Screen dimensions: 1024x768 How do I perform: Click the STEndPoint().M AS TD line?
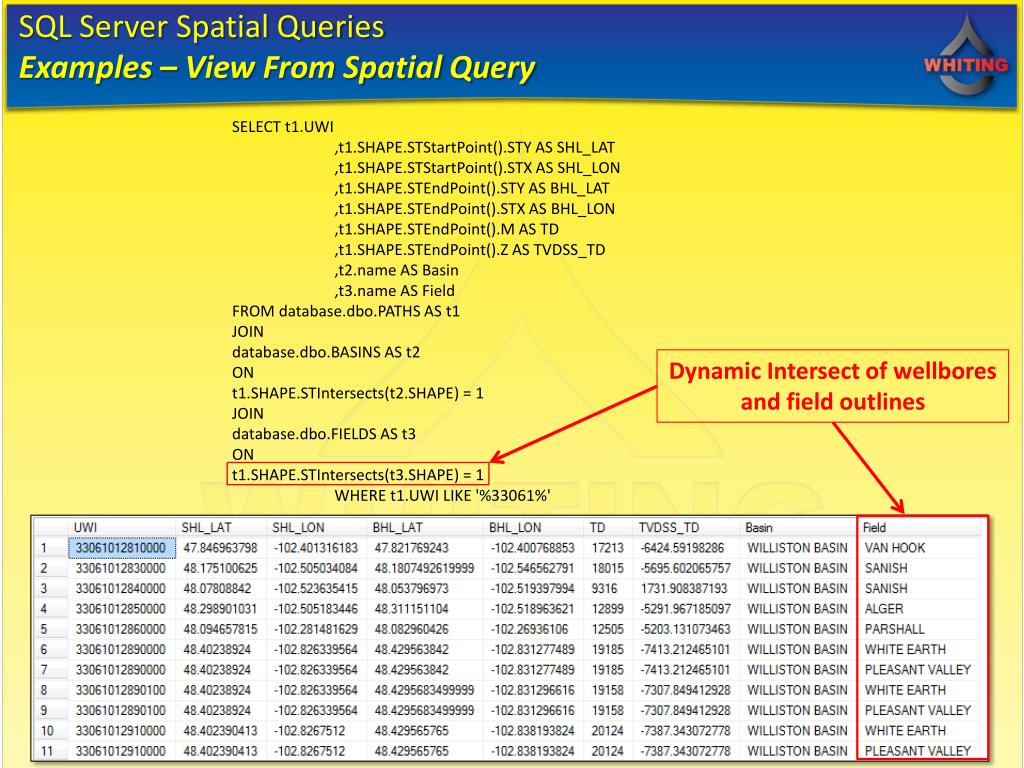coord(447,229)
